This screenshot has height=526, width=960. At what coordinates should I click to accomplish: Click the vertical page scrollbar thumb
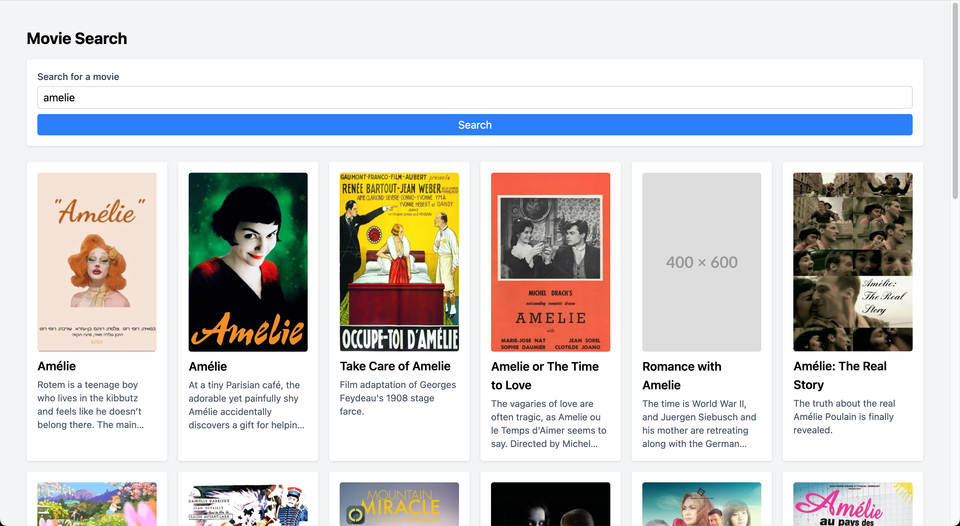[x=955, y=101]
